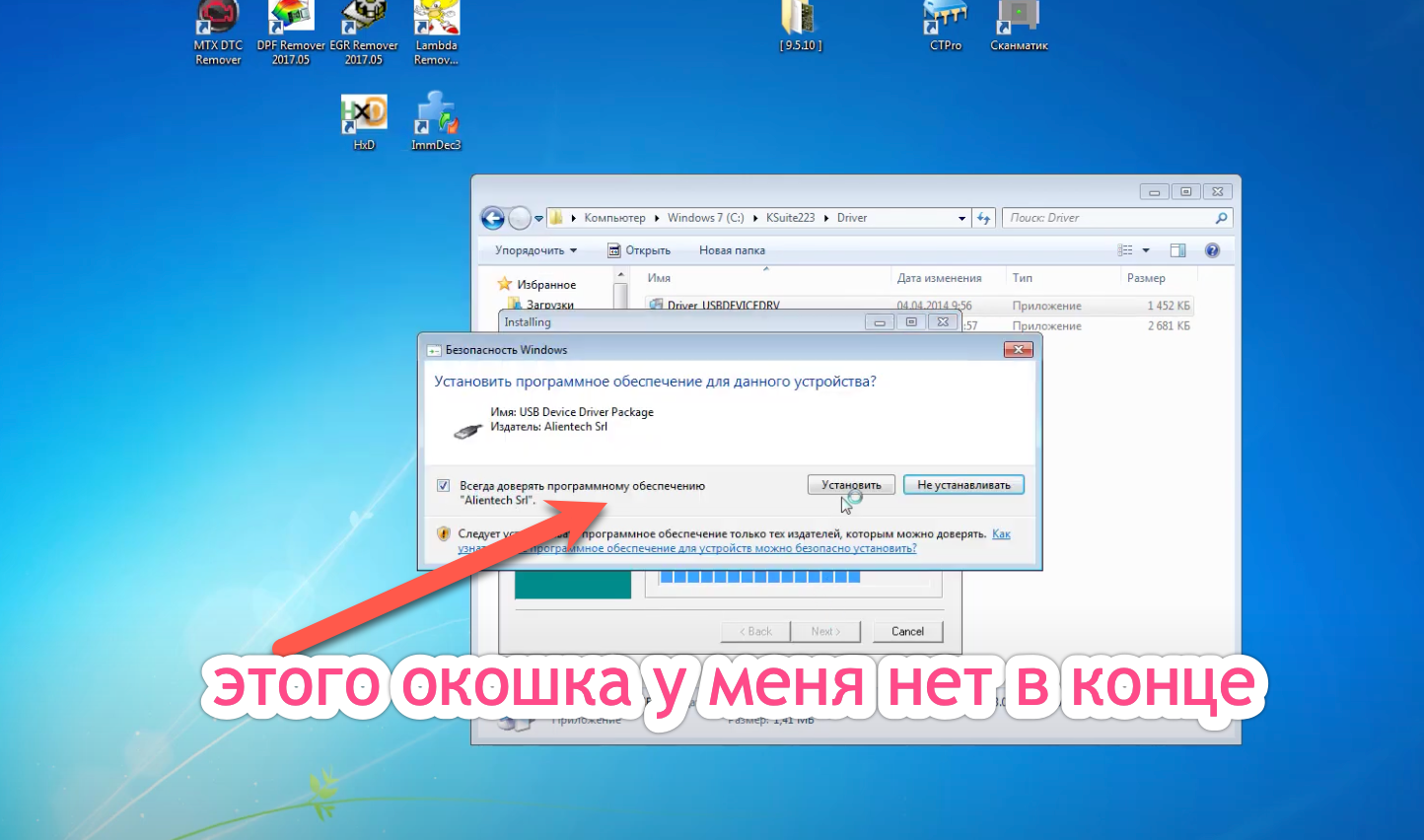Expand the address bar history dropdown
This screenshot has height=840, width=1424.
961,218
